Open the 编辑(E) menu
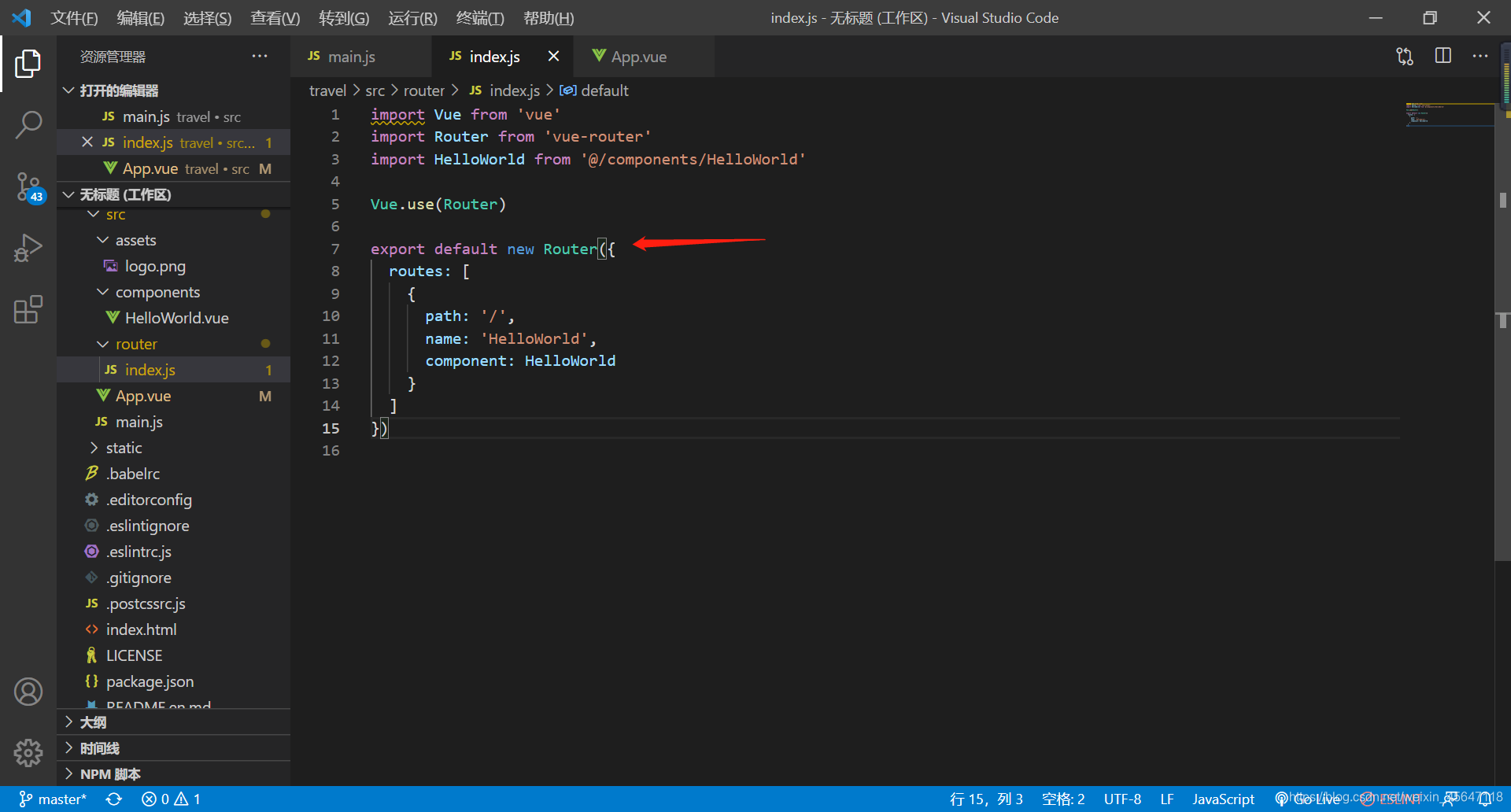Image resolution: width=1511 pixels, height=812 pixels. (x=140, y=17)
